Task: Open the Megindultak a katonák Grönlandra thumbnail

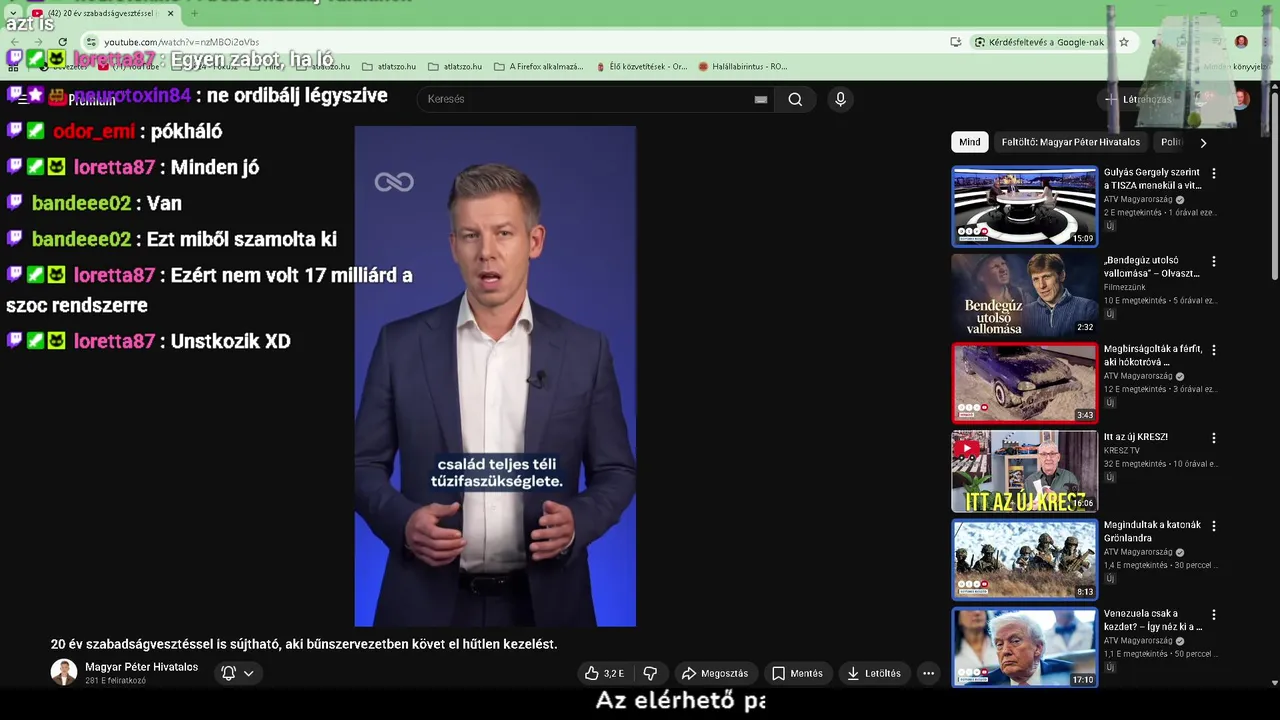Action: point(1024,559)
